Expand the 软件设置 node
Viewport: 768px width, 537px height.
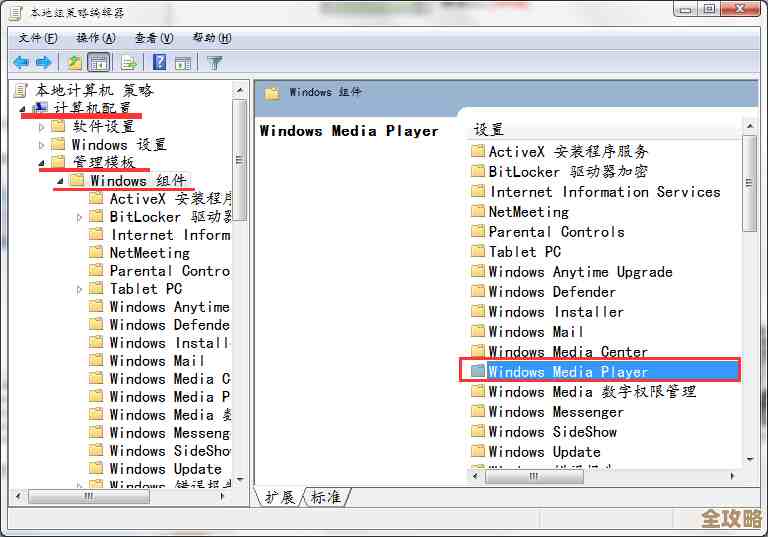click(x=41, y=127)
